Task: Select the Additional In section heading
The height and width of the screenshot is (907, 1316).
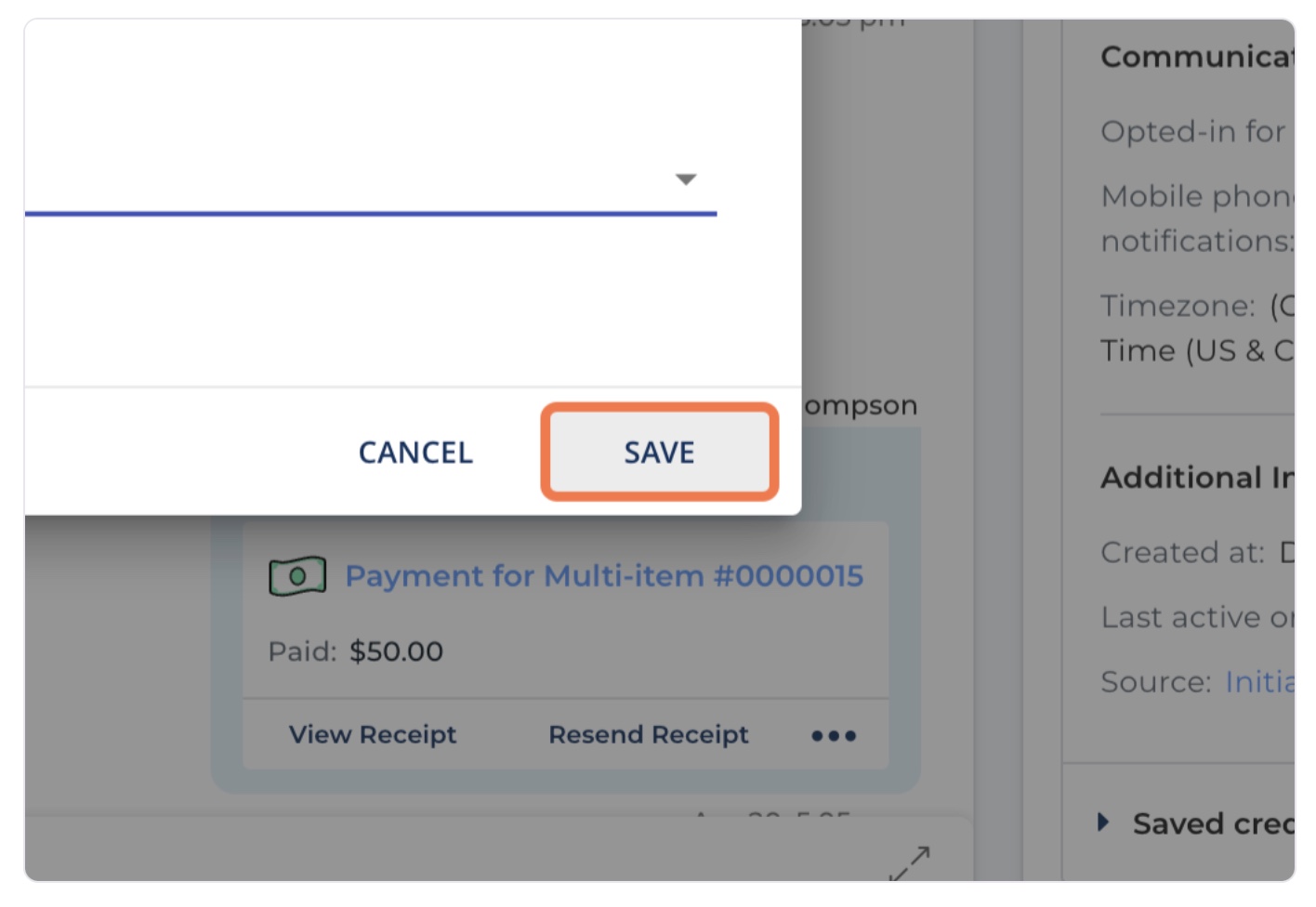Action: pos(1197,478)
